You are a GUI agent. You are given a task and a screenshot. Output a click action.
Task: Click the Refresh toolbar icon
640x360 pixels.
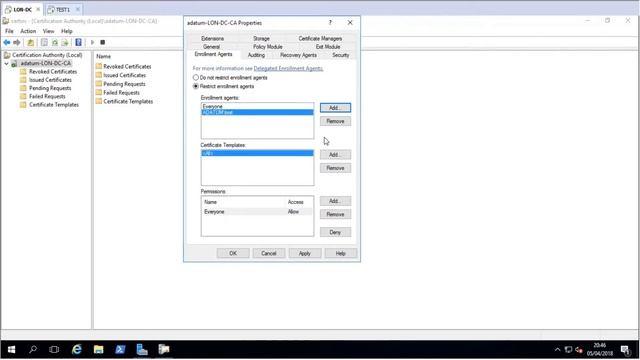pyautogui.click(x=55, y=42)
